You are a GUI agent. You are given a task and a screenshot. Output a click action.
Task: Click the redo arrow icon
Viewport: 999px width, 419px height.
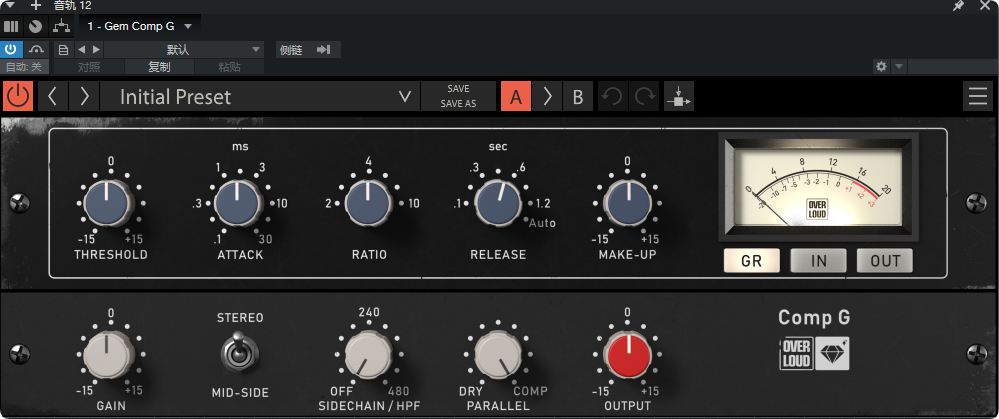(x=644, y=96)
